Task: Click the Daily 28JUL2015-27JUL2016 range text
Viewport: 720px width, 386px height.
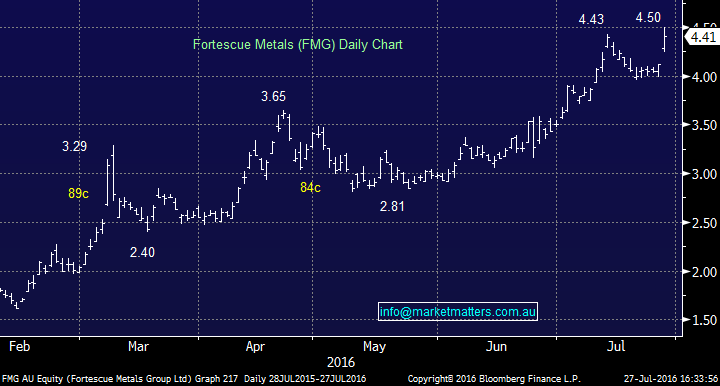Action: [x=305, y=379]
